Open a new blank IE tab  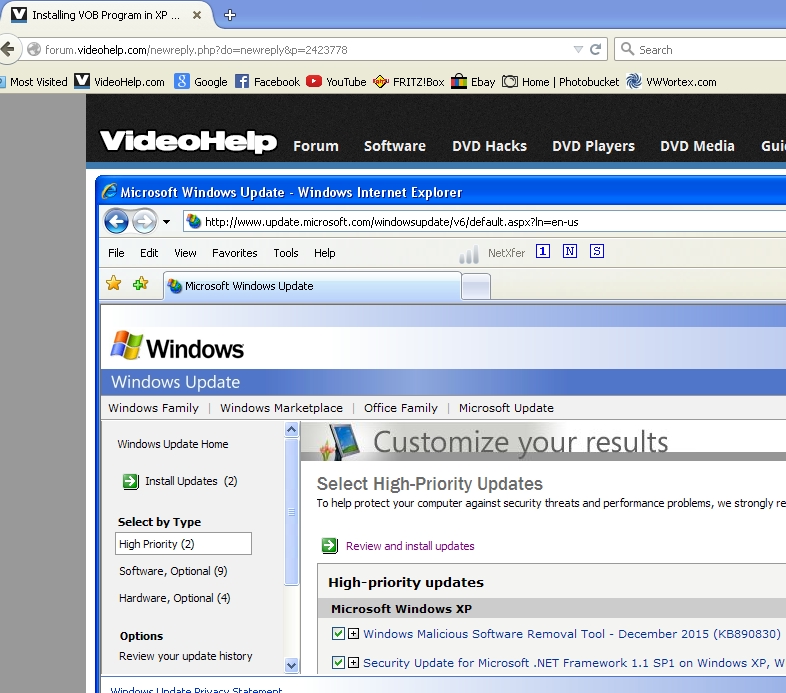pyautogui.click(x=476, y=287)
